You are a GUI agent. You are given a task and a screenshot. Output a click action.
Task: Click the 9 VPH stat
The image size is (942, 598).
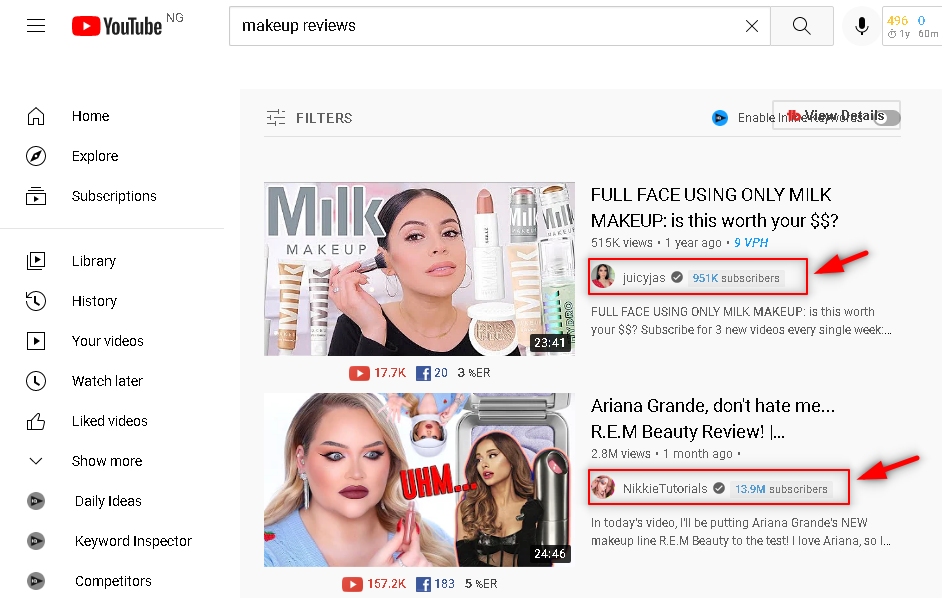click(x=751, y=243)
